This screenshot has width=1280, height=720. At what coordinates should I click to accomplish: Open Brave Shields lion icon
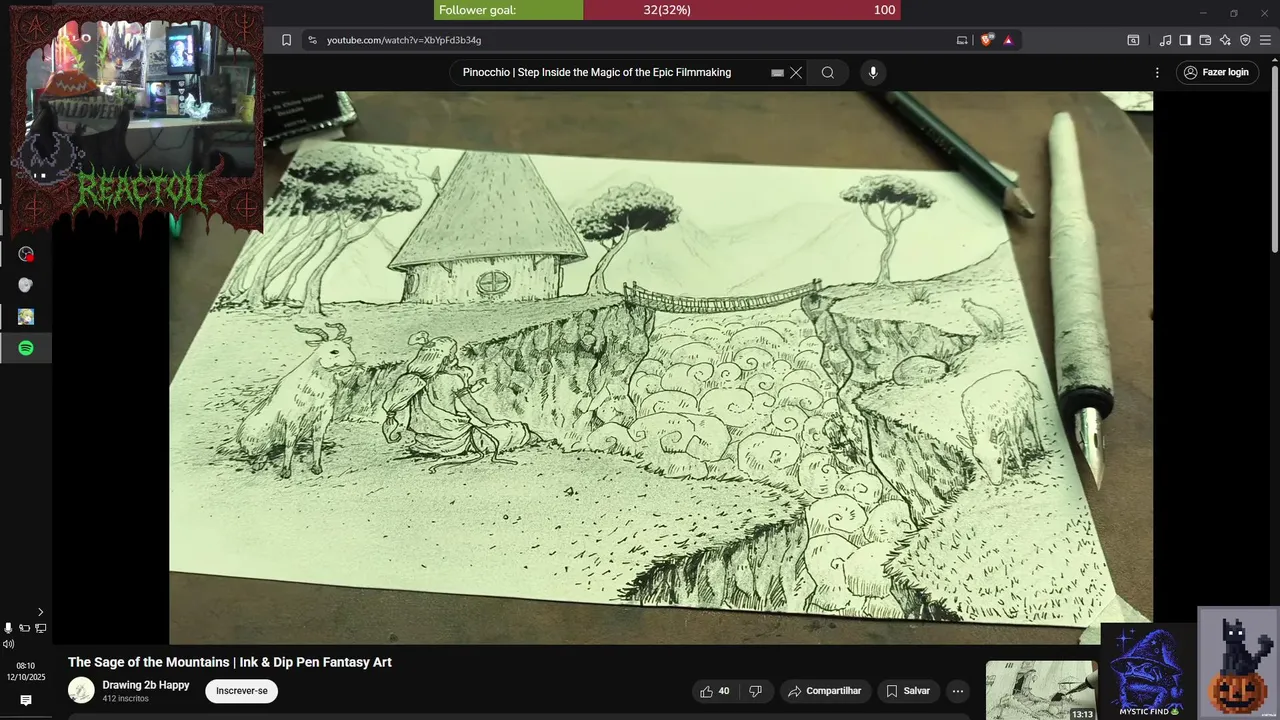click(x=986, y=40)
